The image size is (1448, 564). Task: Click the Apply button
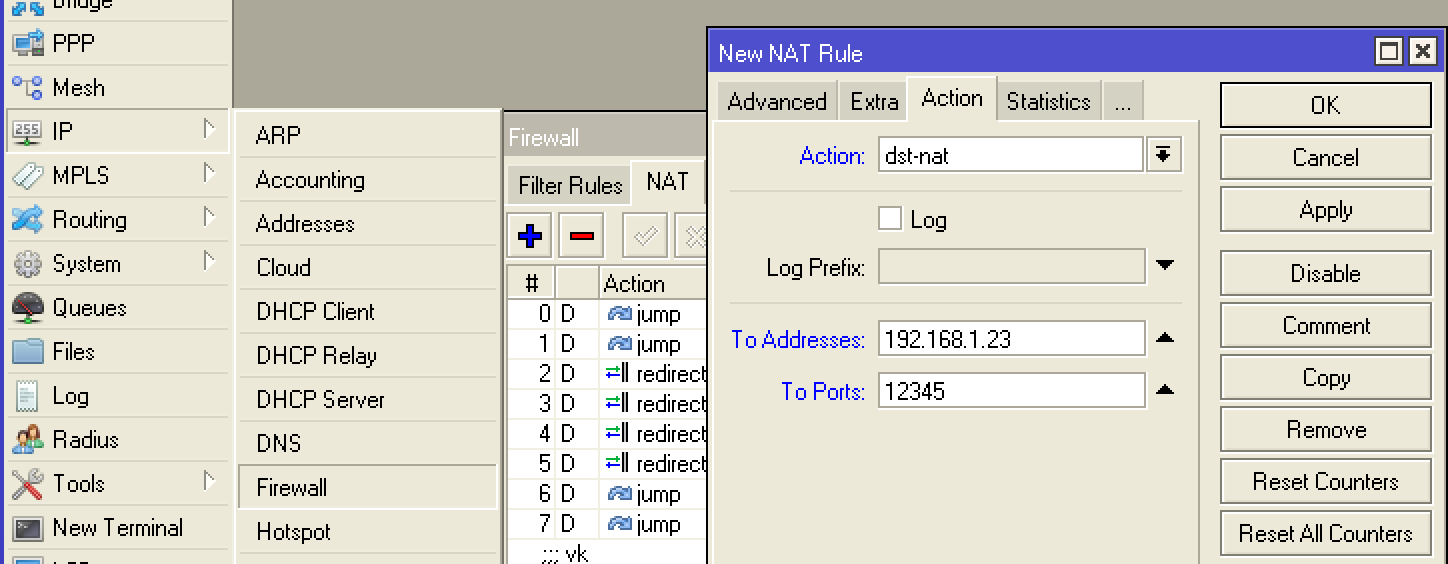(1326, 210)
